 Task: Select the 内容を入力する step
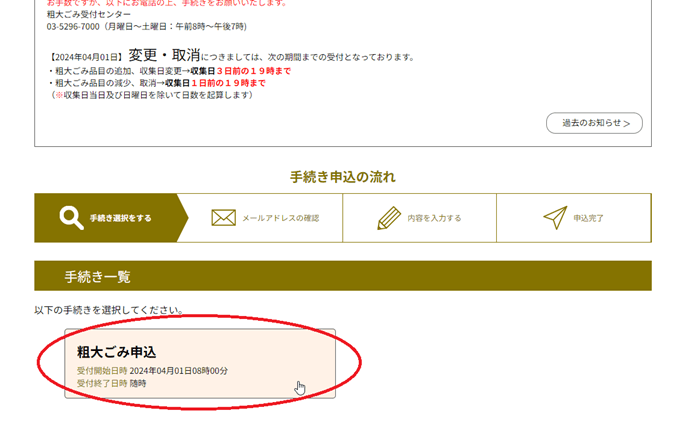(x=419, y=218)
